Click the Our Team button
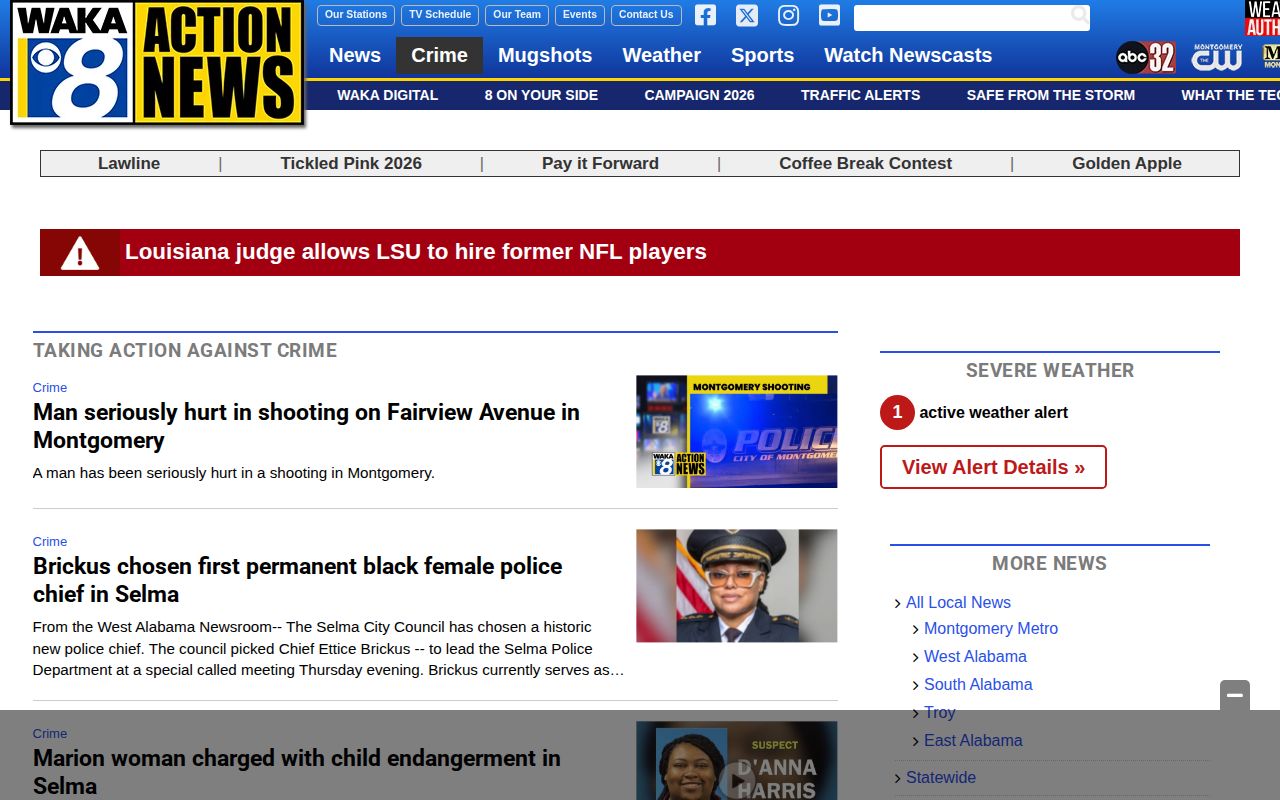Screen dimensions: 1280x800 point(517,15)
